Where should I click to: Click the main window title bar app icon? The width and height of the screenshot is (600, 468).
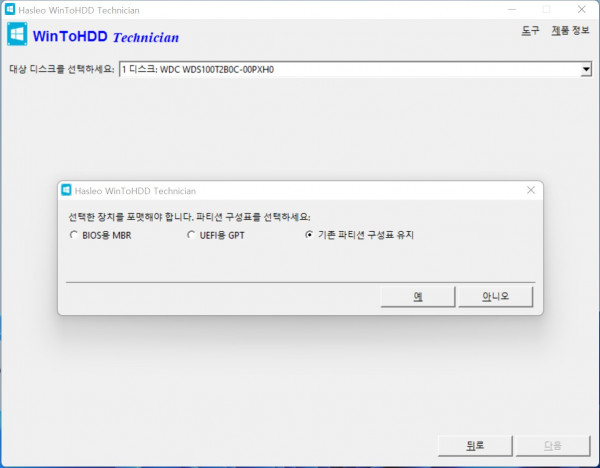coord(10,9)
